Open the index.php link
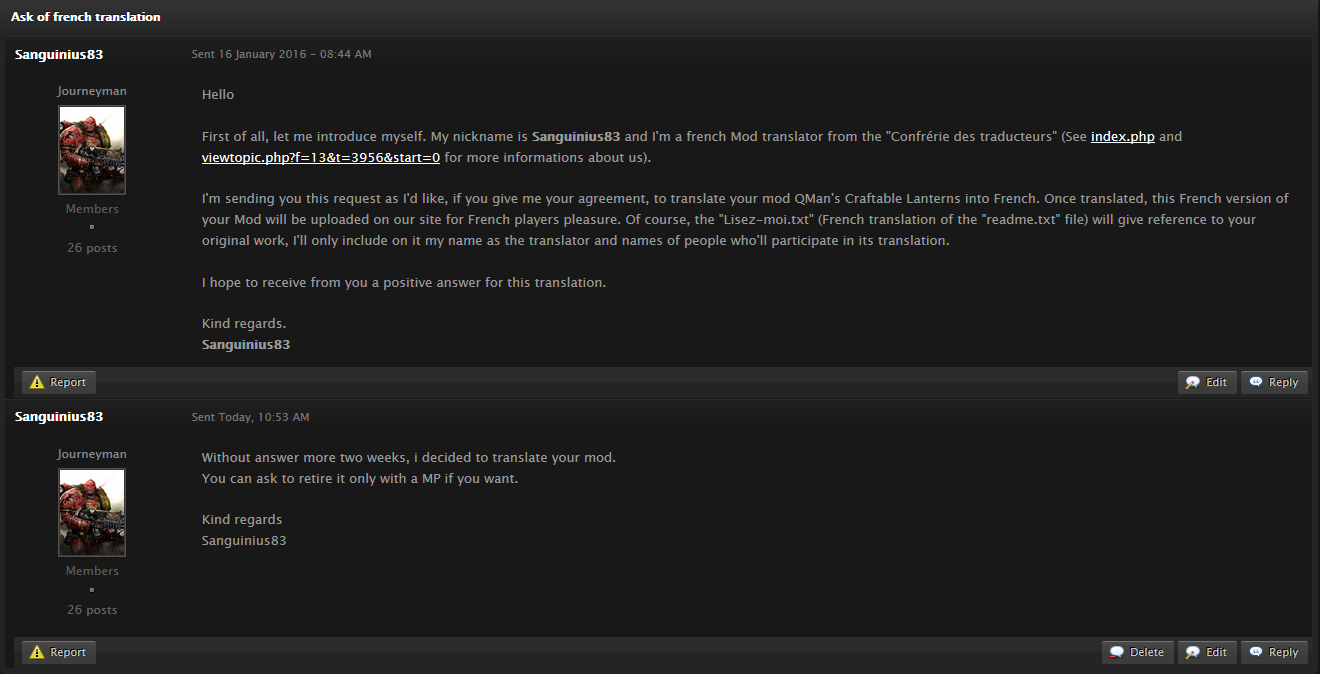Image resolution: width=1320 pixels, height=674 pixels. click(x=1123, y=137)
